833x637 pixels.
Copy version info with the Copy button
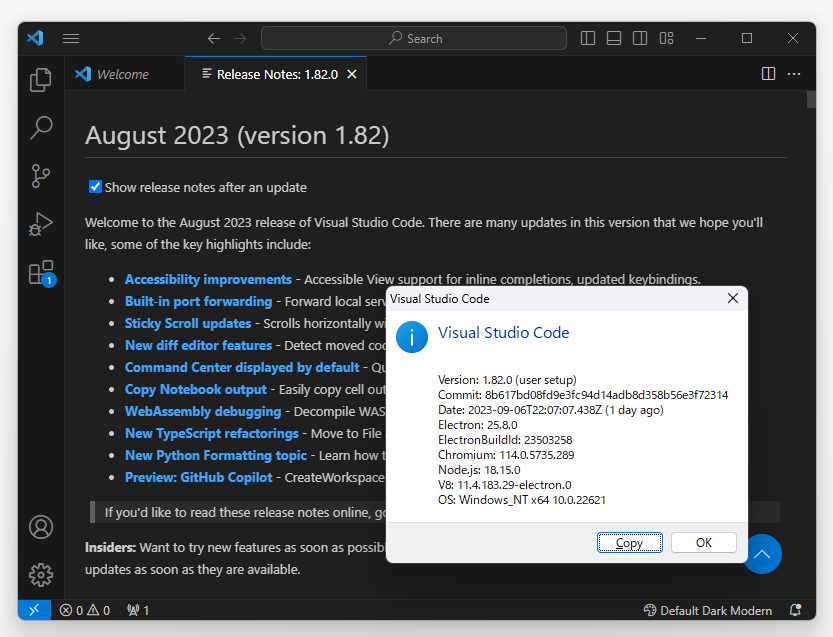(629, 542)
